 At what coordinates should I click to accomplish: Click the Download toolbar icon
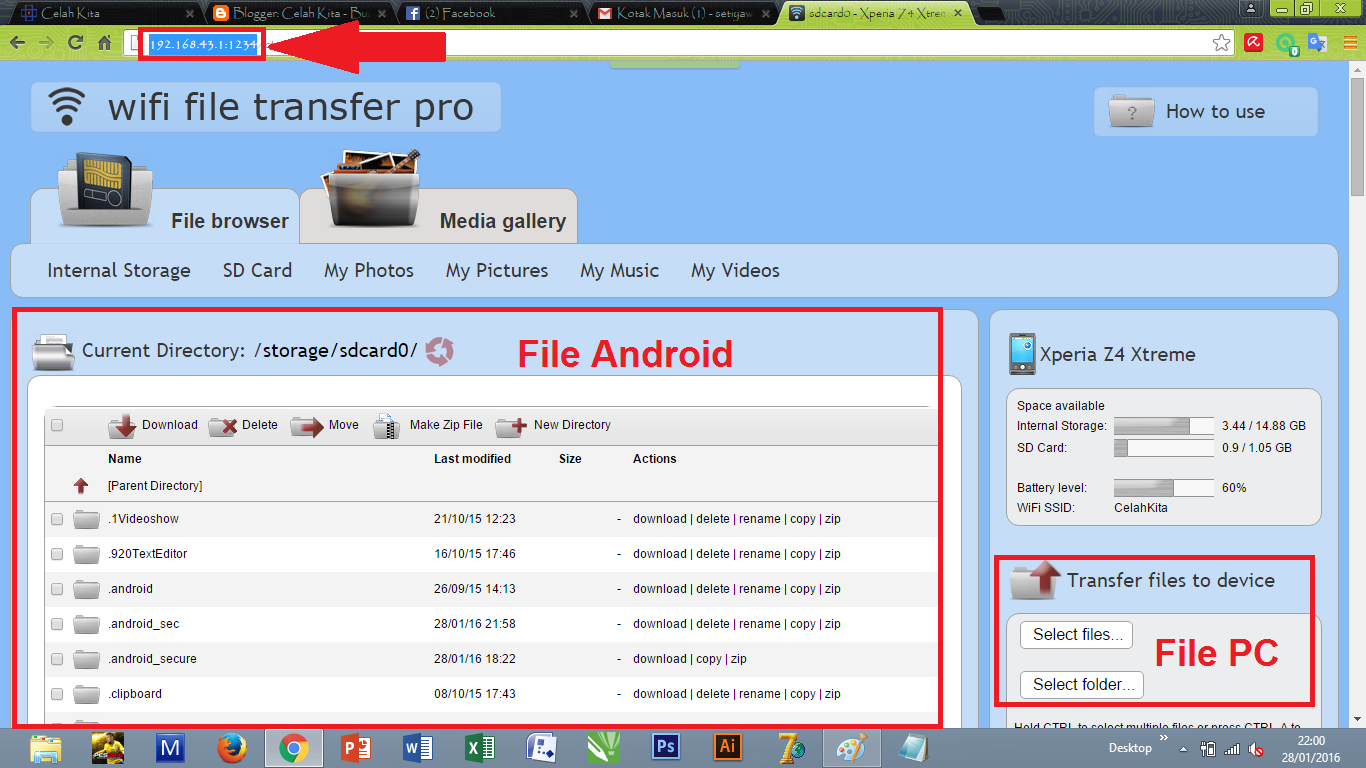tap(123, 426)
